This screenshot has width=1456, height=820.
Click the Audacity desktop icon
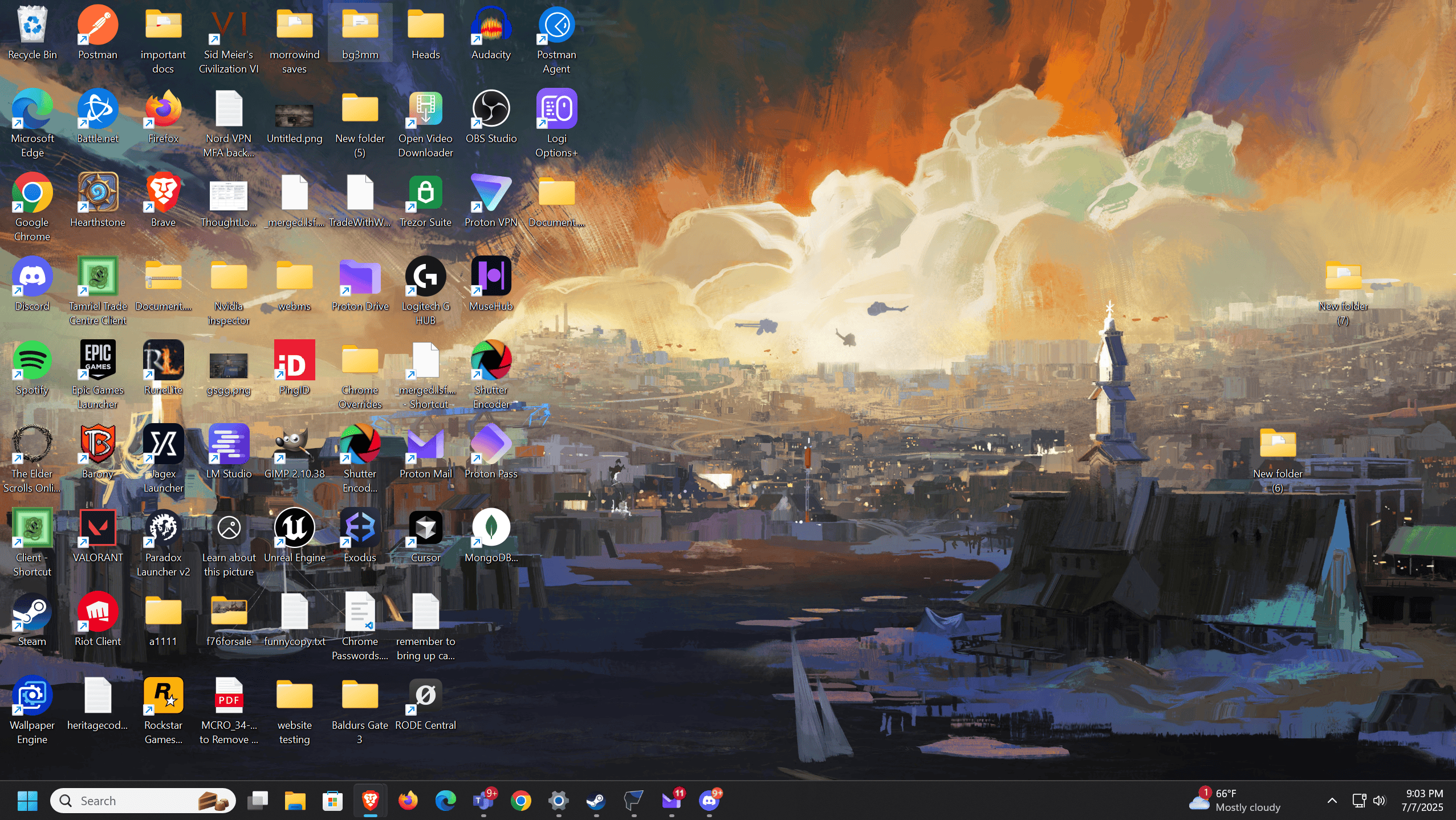coord(491,33)
